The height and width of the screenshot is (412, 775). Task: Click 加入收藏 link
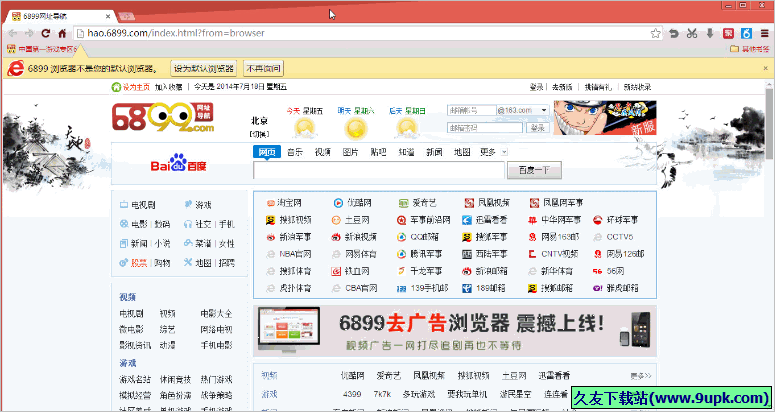click(x=169, y=87)
